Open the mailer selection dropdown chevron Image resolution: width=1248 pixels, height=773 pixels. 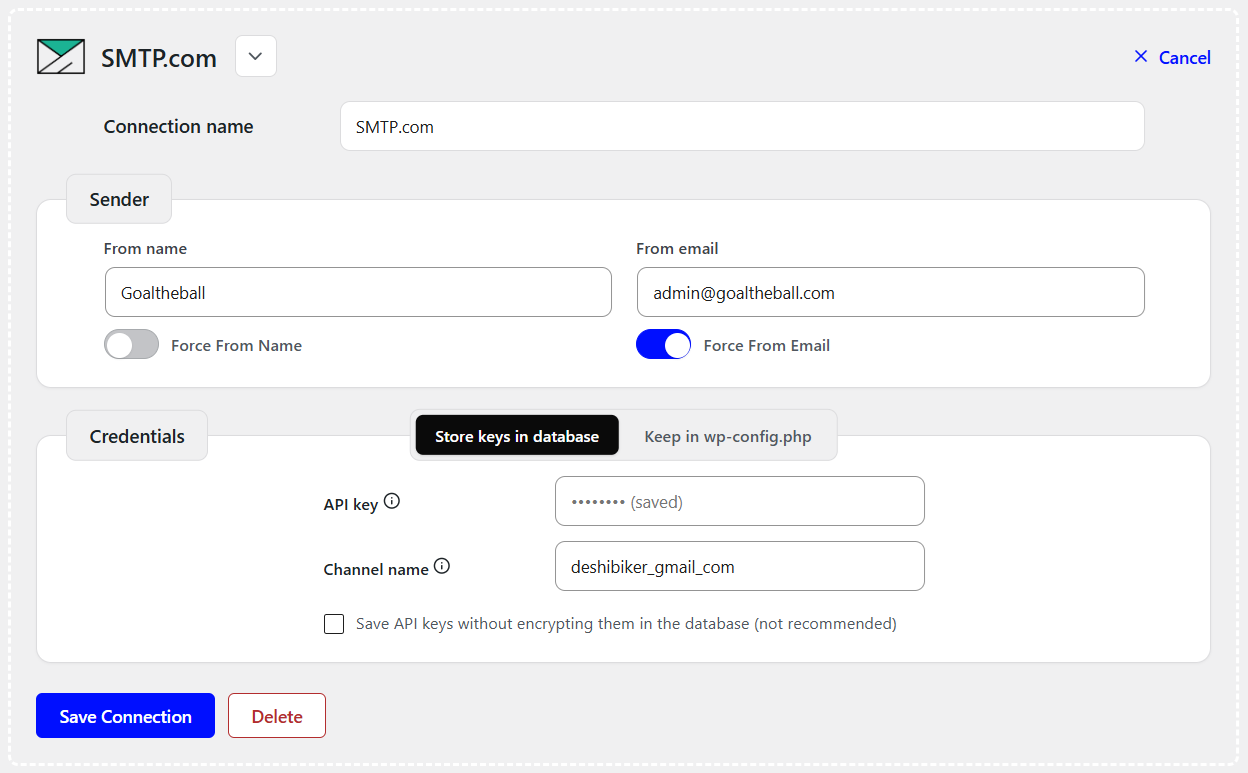click(x=256, y=56)
